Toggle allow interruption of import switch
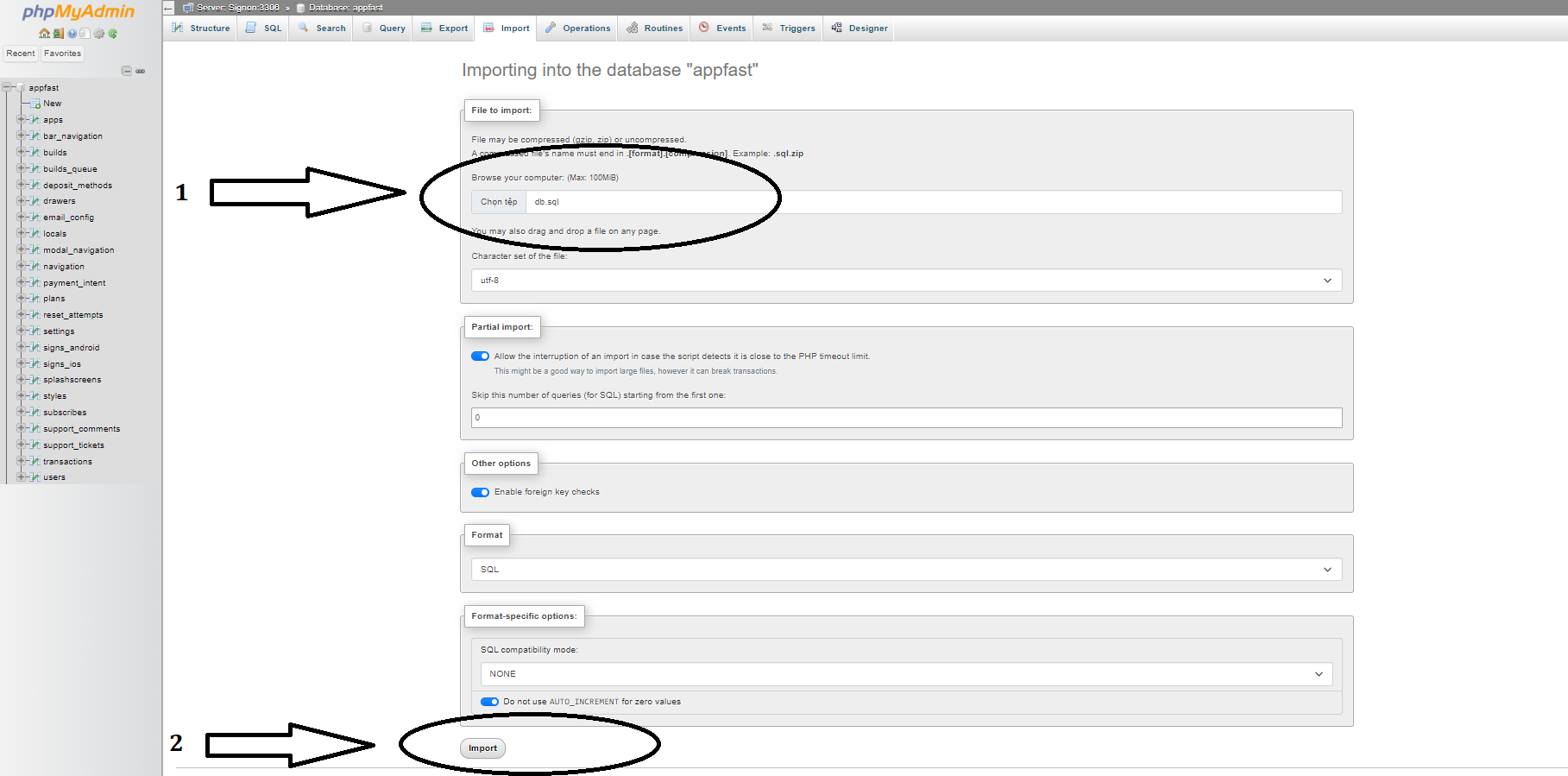The width and height of the screenshot is (1568, 776). click(x=480, y=356)
